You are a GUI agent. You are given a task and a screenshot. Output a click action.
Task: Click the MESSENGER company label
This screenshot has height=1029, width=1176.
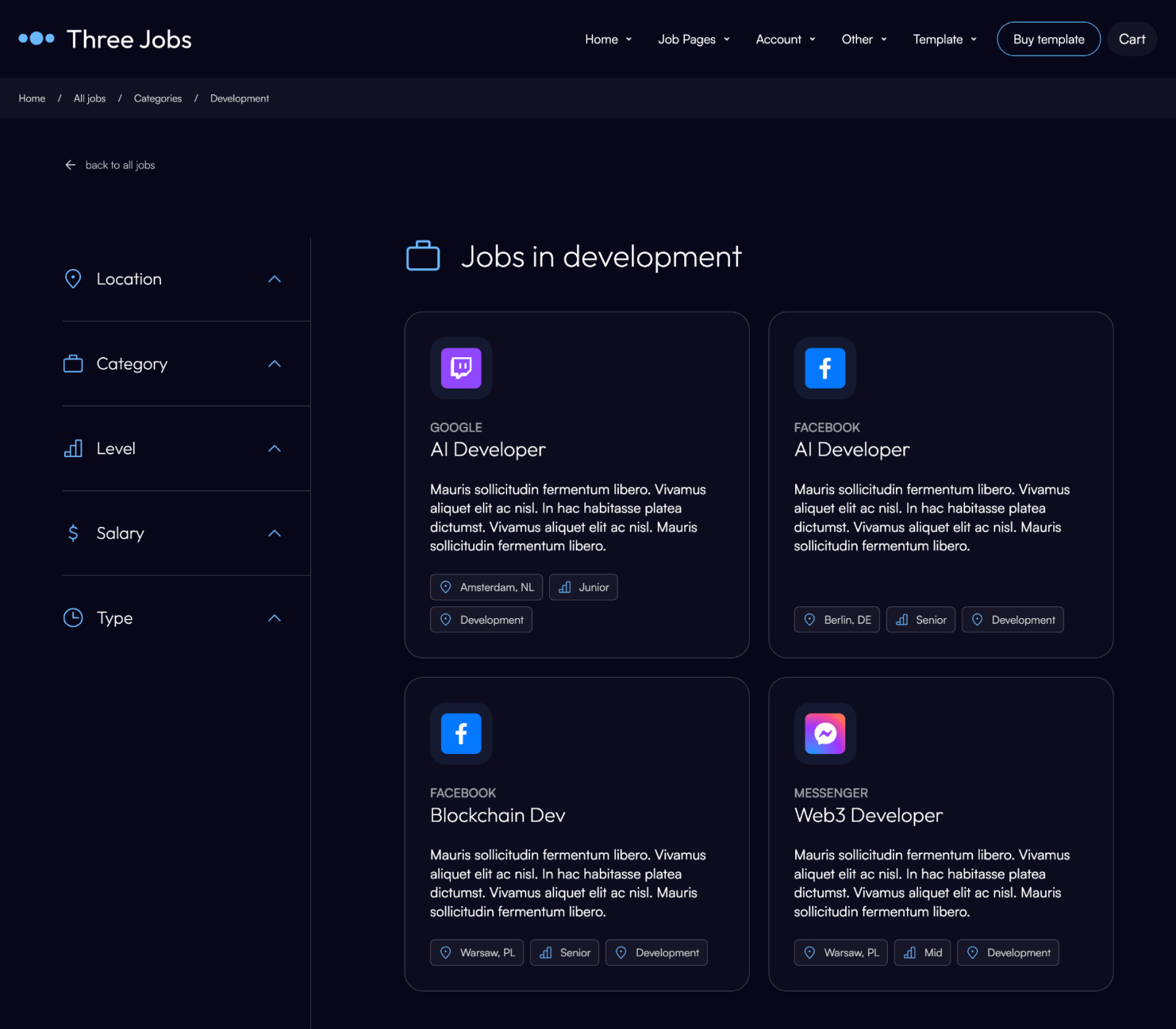[831, 793]
